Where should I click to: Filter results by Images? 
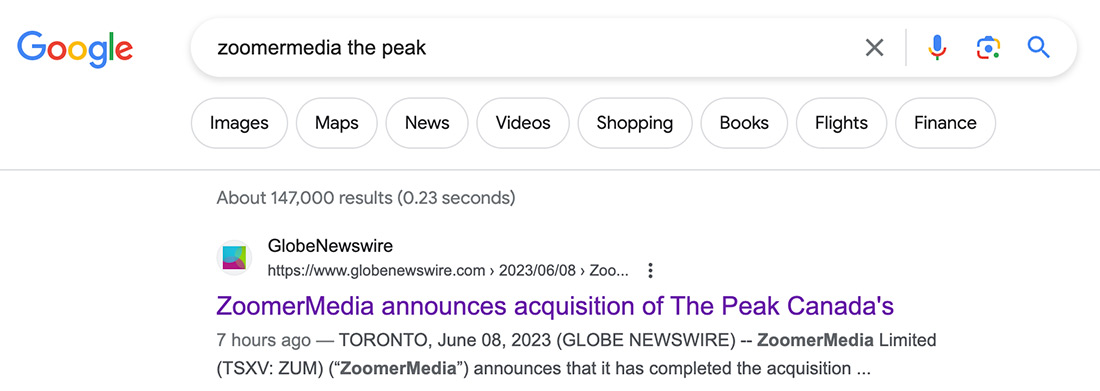pyautogui.click(x=239, y=123)
